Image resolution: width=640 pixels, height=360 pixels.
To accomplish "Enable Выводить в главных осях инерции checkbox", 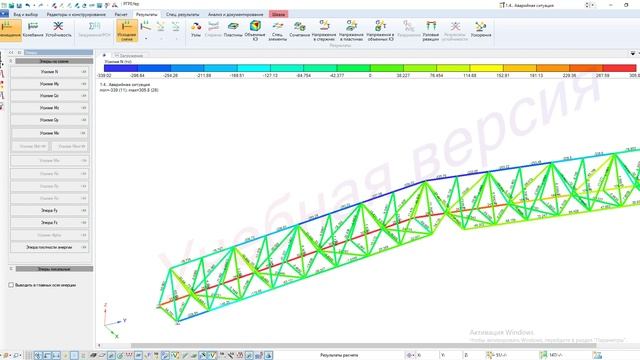I will [x=11, y=285].
